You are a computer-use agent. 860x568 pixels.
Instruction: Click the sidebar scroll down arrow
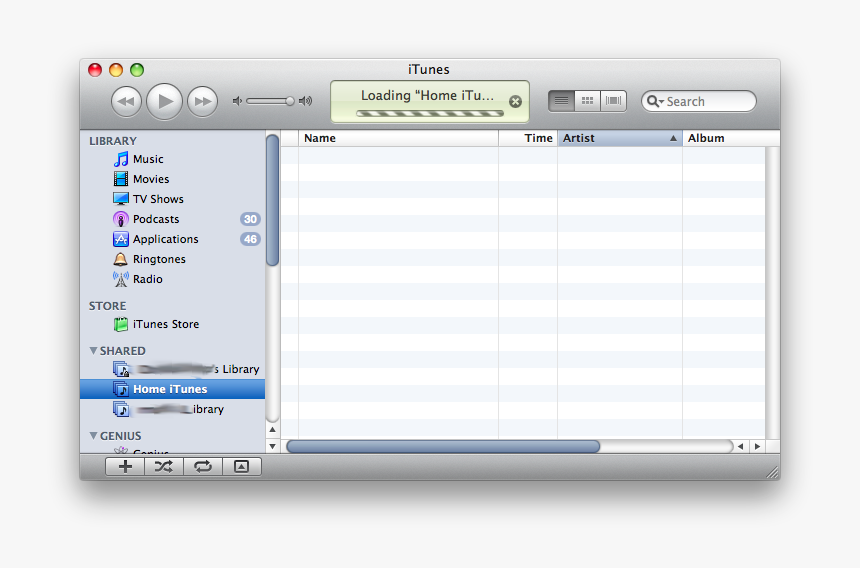pyautogui.click(x=273, y=446)
